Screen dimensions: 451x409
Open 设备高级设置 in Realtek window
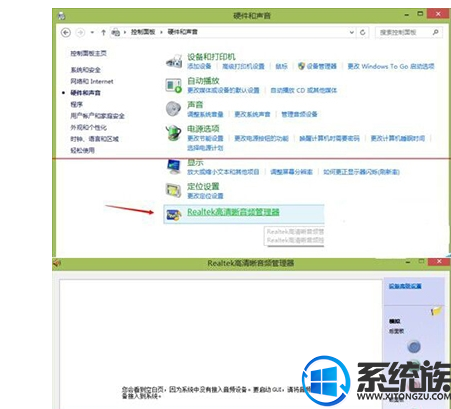tap(405, 286)
